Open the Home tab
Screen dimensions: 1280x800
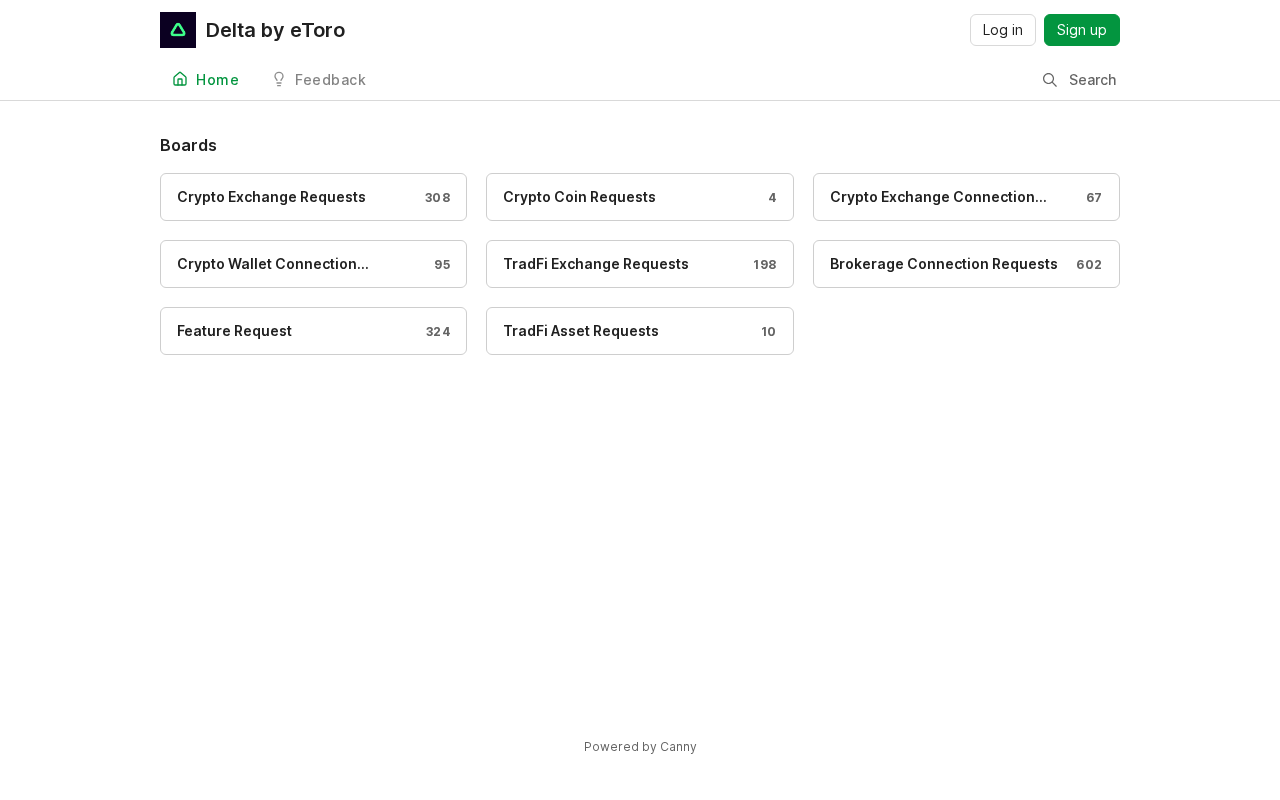[217, 80]
